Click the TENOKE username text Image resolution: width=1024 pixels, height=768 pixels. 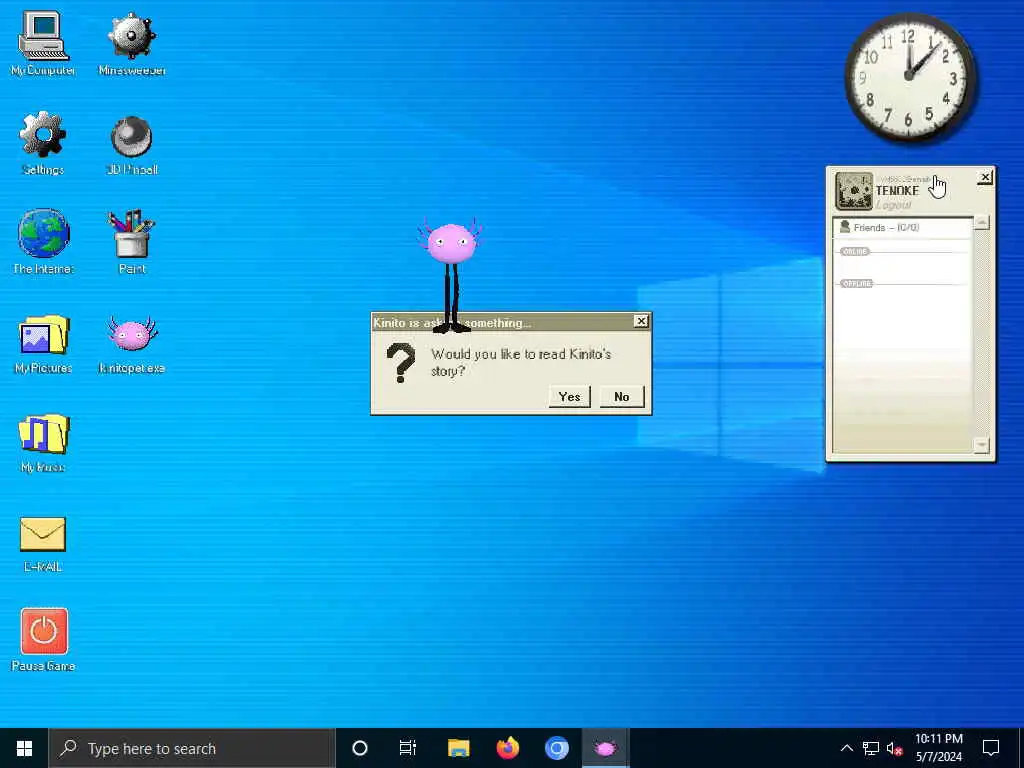pos(897,191)
